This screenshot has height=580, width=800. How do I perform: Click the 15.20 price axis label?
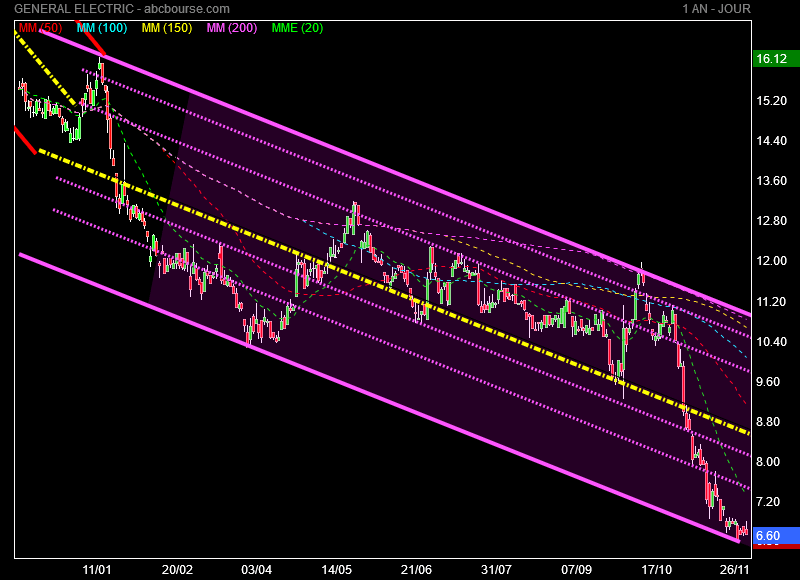click(x=771, y=100)
